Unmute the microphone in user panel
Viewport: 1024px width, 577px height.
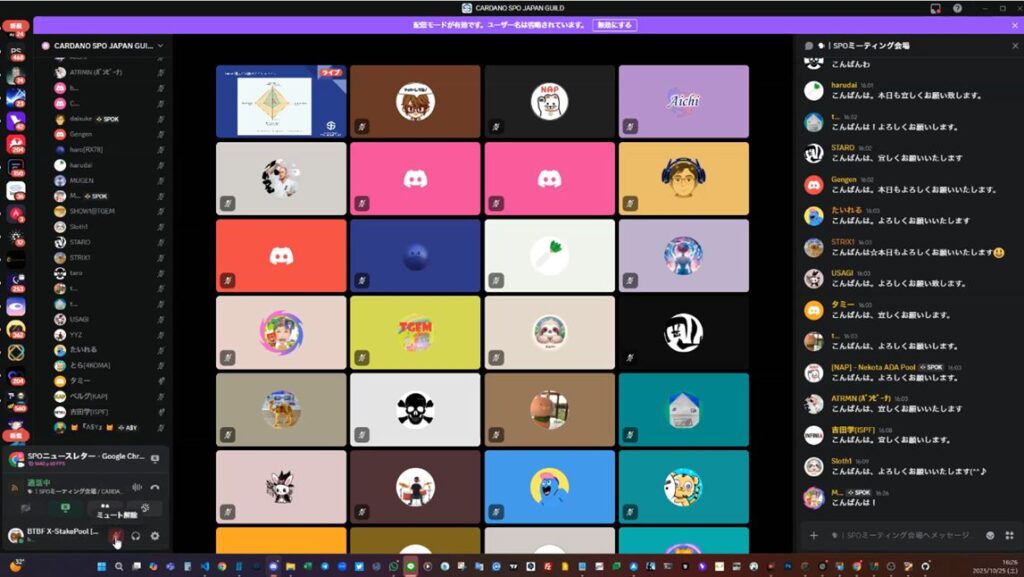tap(116, 536)
